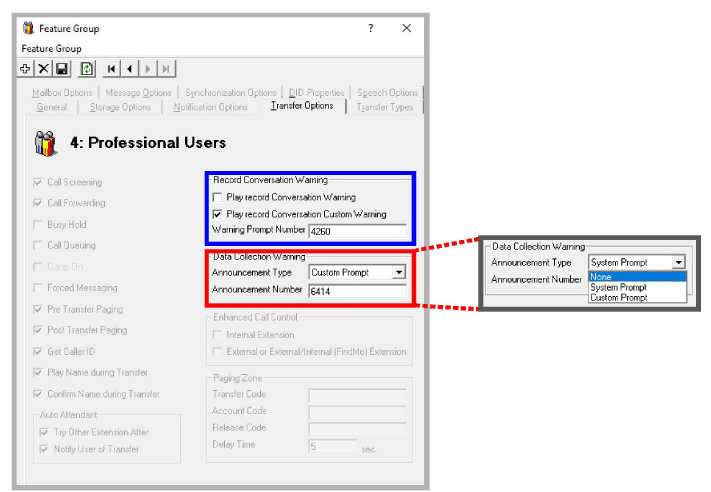Viewport: 711px width, 492px height.
Task: Click the Delay Time field
Action: (333, 446)
